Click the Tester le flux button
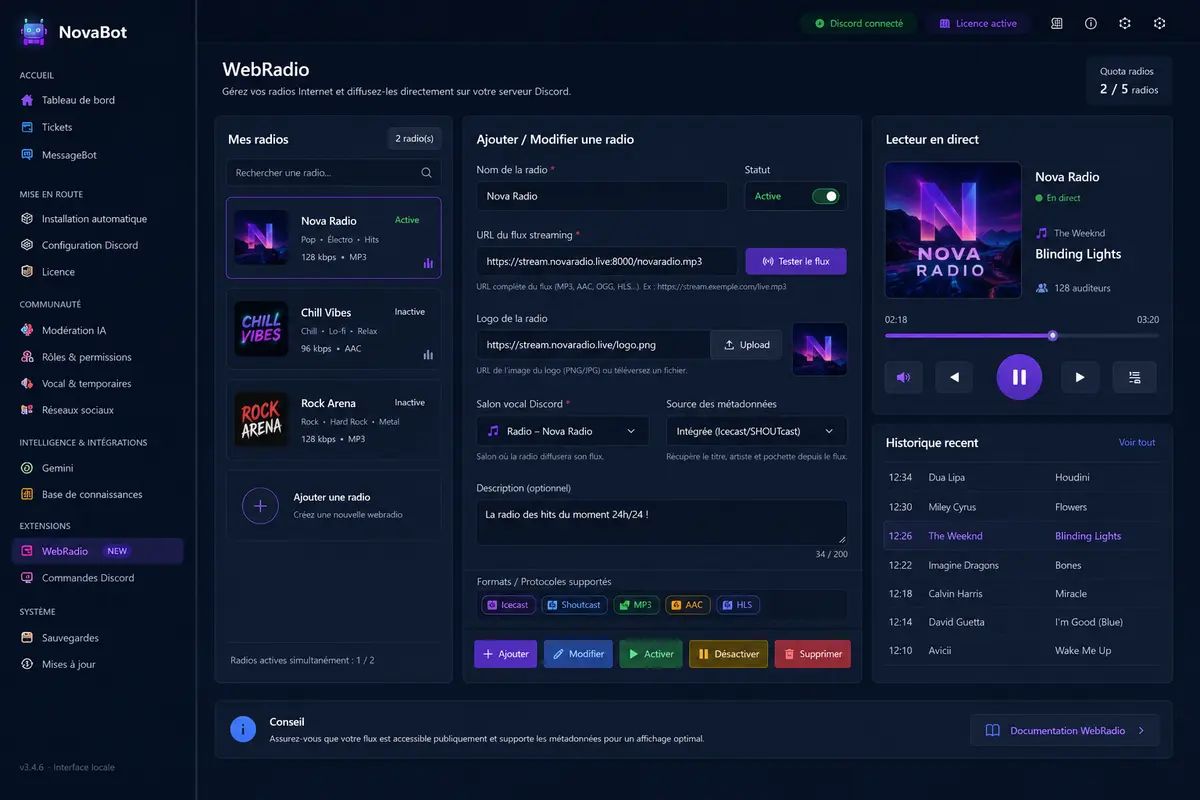Viewport: 1200px width, 800px height. (796, 261)
